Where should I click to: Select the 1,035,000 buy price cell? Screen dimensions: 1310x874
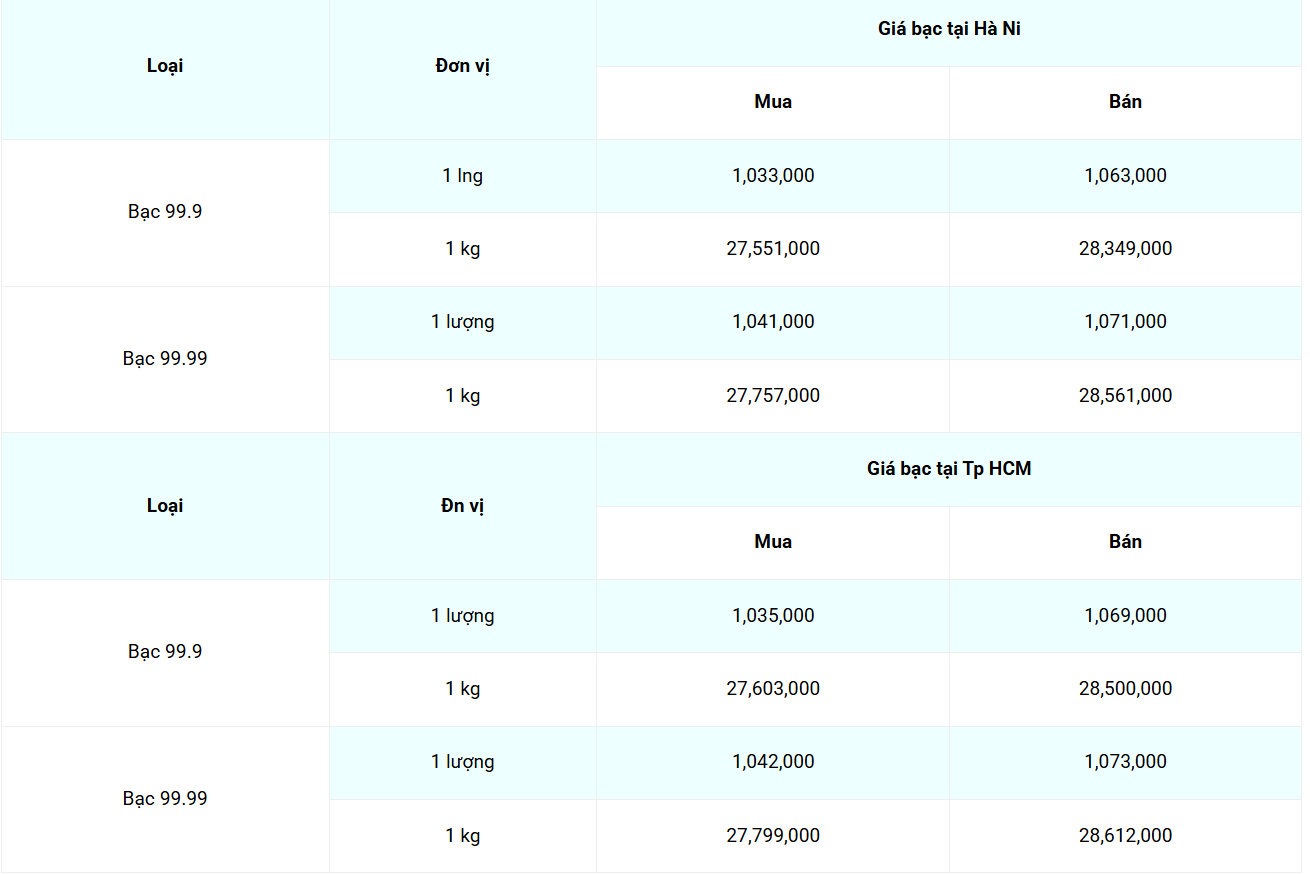(x=773, y=616)
